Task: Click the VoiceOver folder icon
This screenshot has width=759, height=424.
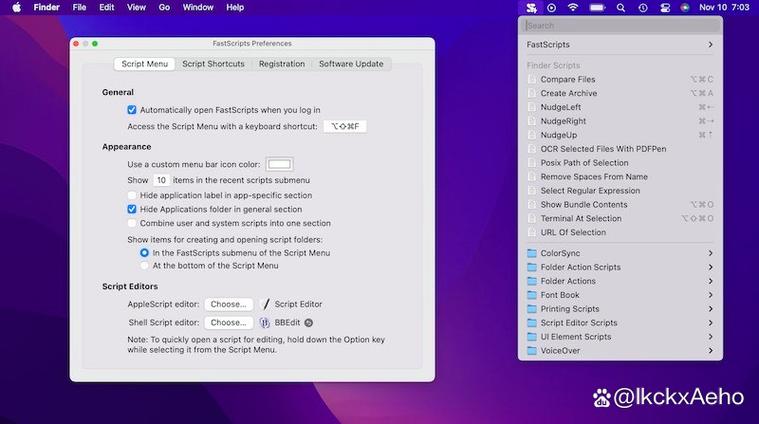Action: point(532,350)
